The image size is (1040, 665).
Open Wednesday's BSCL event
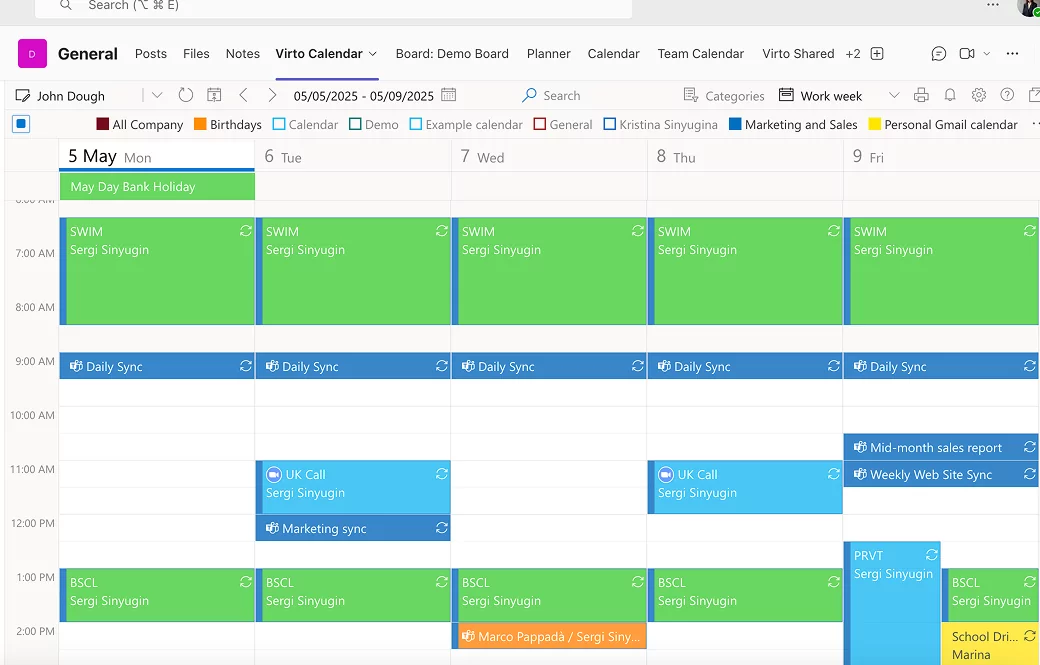tap(549, 595)
